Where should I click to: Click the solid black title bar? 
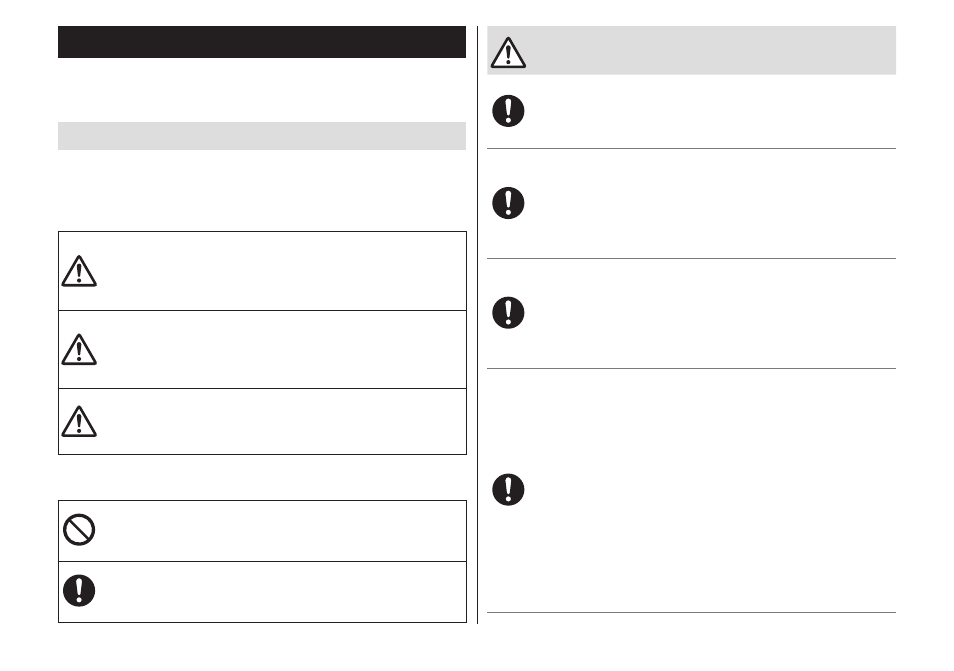[262, 42]
